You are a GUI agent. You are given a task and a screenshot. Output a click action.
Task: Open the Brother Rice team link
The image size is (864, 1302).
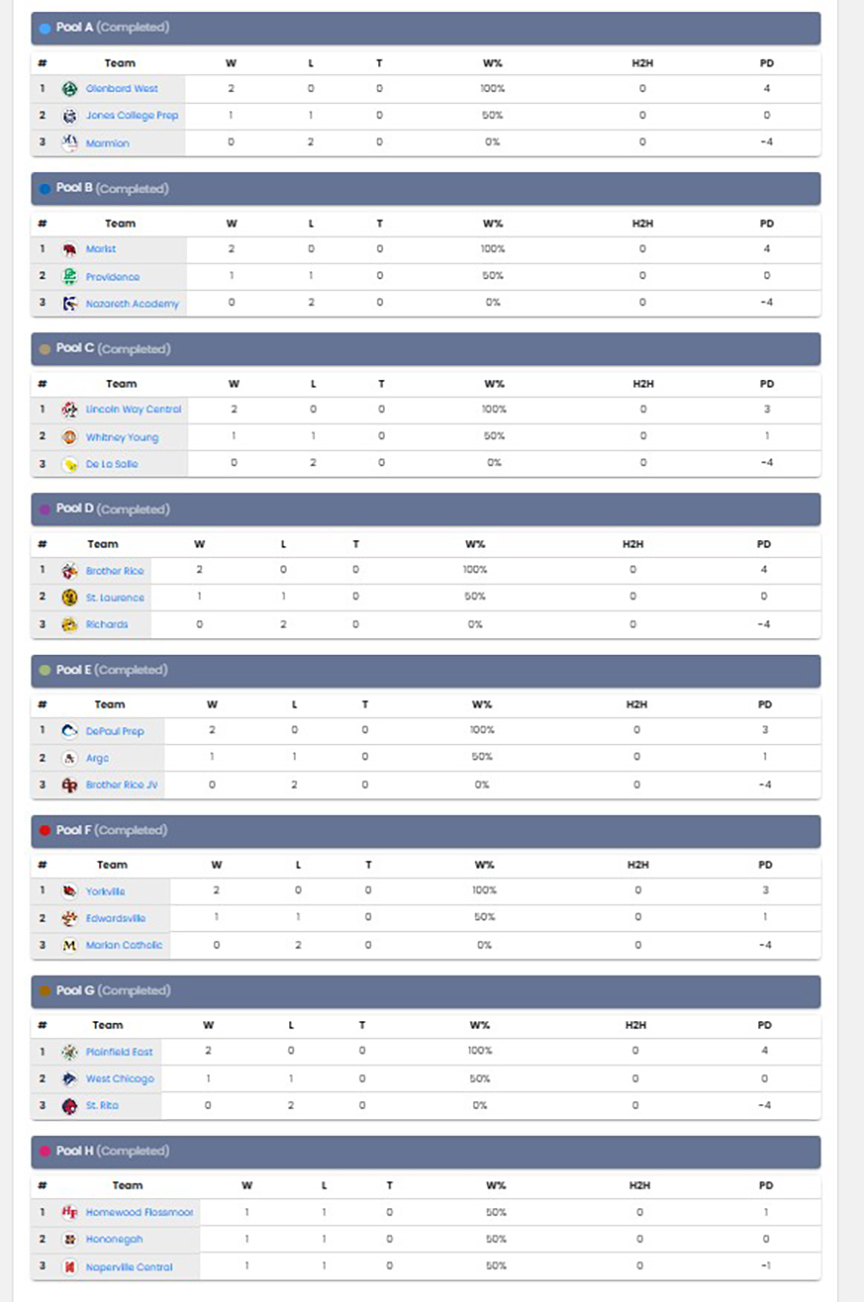coord(115,571)
